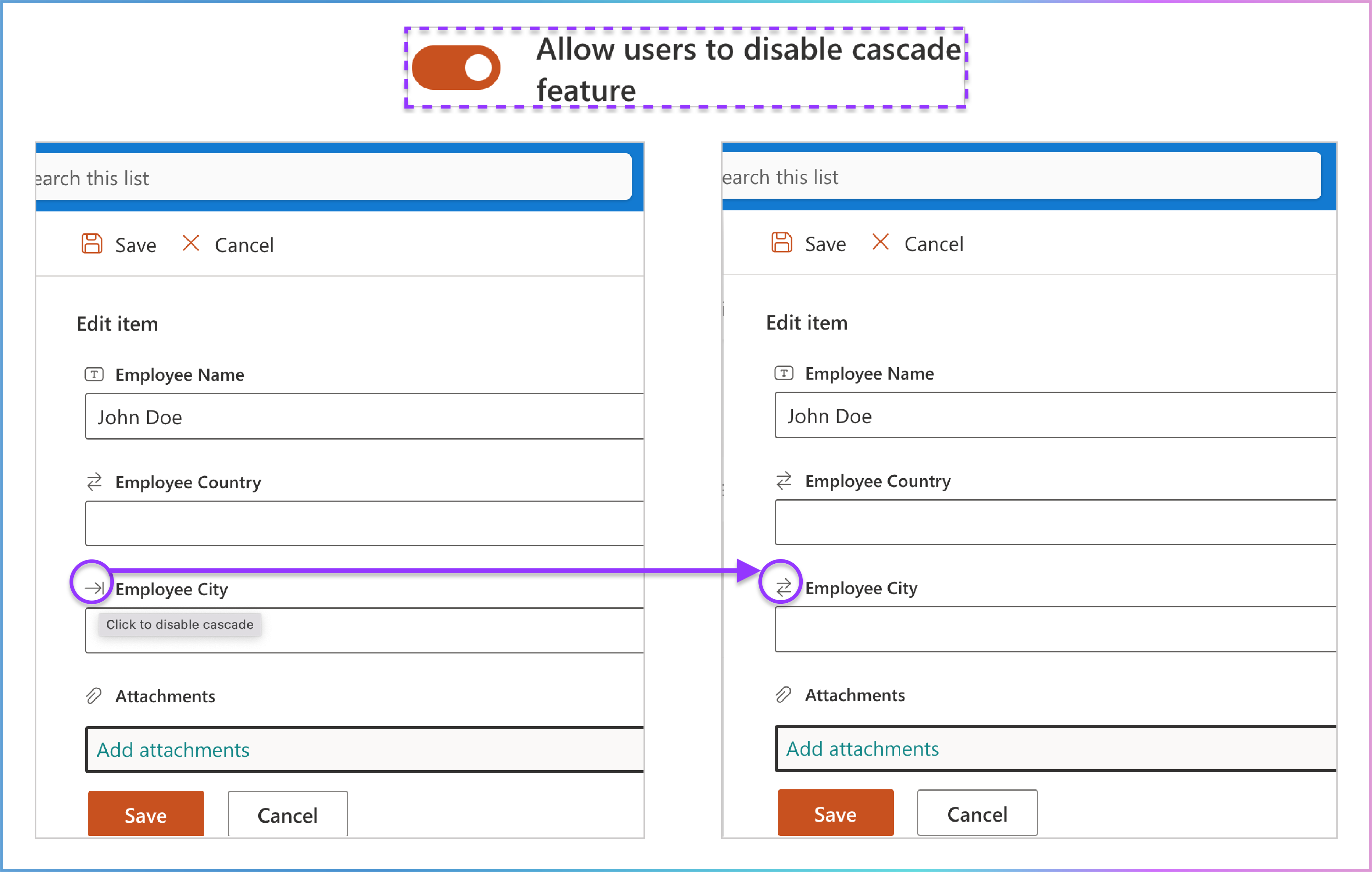Click the right Employee Name field with John Doe
The image size is (1372, 872).
click(1055, 415)
